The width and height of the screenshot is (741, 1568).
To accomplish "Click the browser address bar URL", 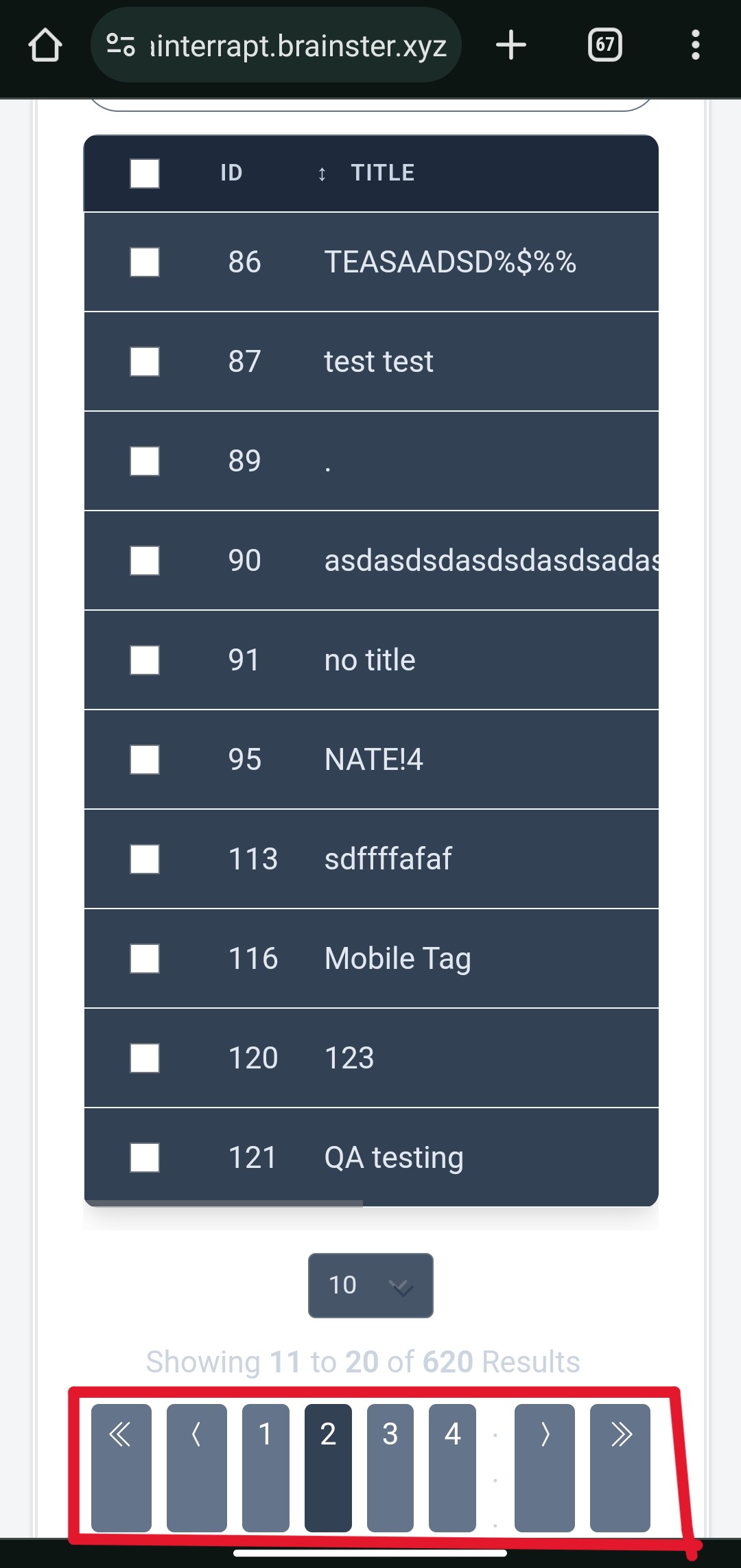I will [x=298, y=46].
